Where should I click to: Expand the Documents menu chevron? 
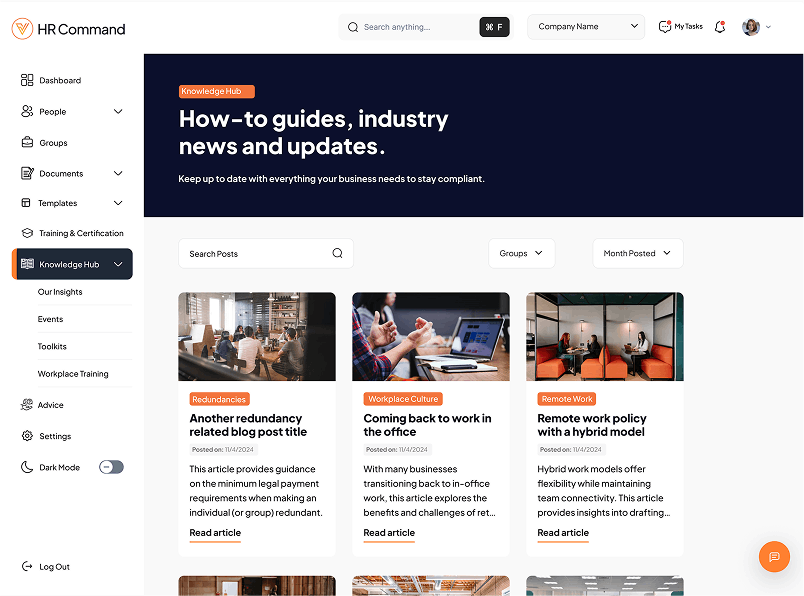click(118, 173)
